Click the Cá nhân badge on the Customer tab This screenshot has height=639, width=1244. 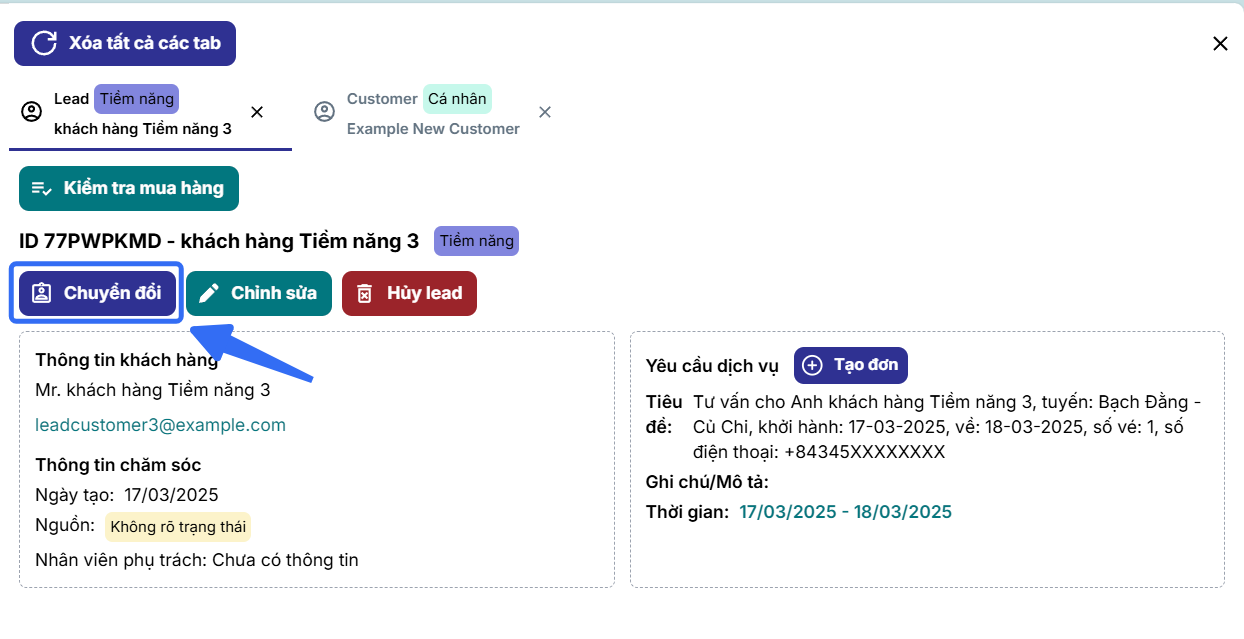pos(457,99)
